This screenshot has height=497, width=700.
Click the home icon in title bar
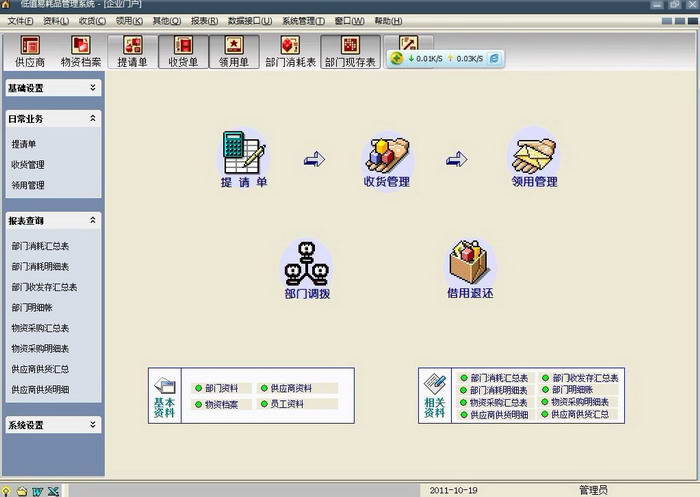pyautogui.click(x=5, y=4)
